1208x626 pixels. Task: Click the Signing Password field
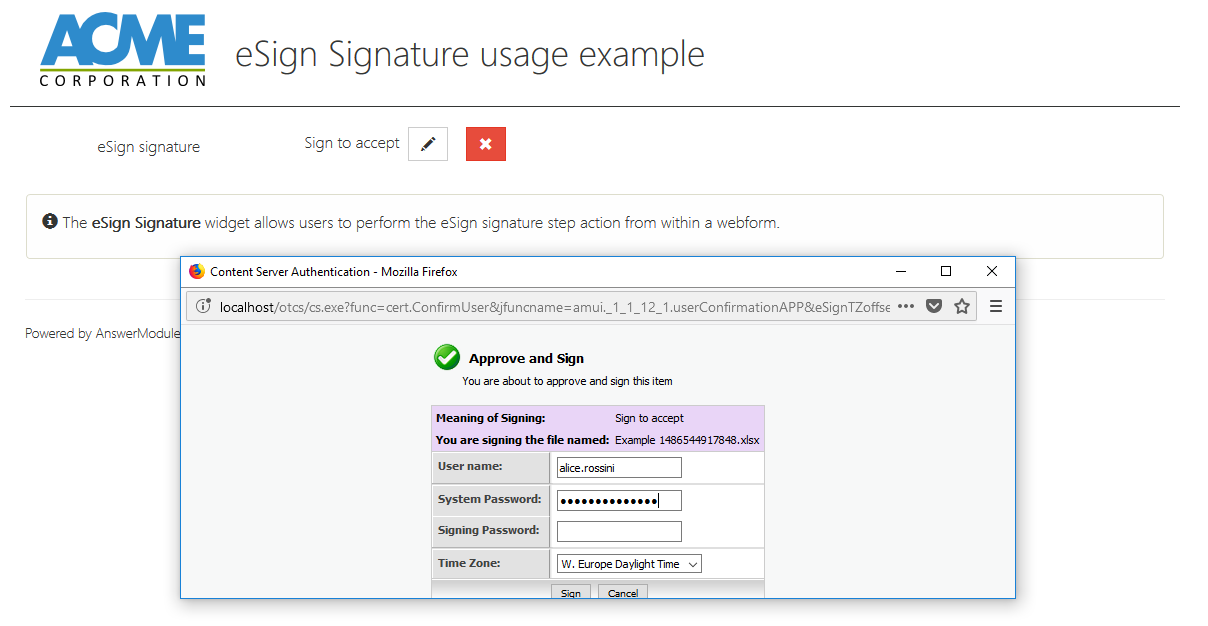(619, 531)
